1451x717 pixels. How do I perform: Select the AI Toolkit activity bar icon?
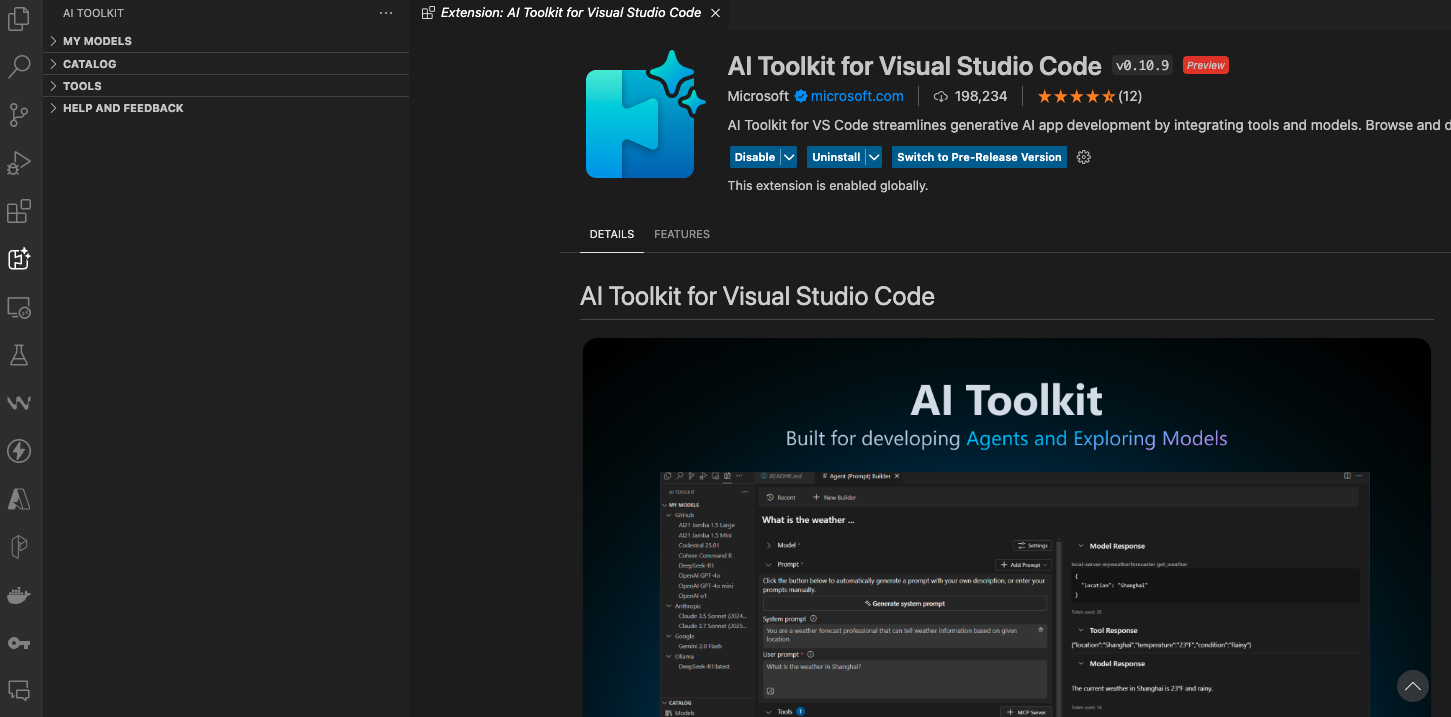click(x=19, y=259)
